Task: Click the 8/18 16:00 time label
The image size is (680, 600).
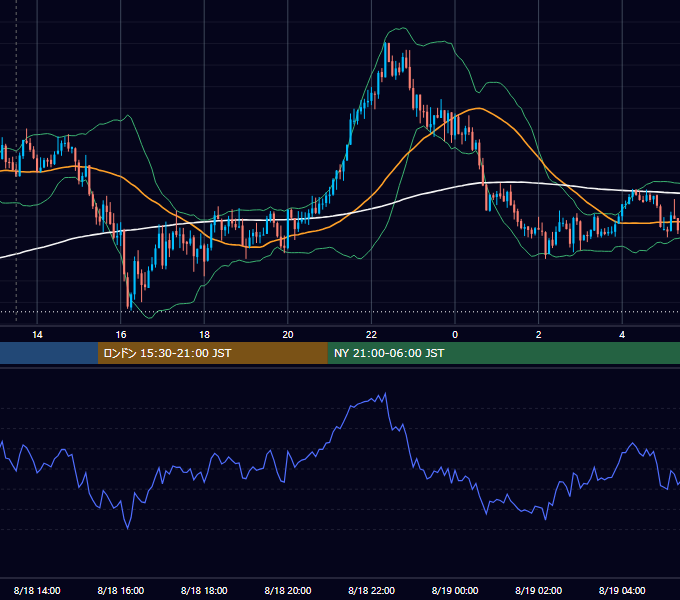Action: 121,590
